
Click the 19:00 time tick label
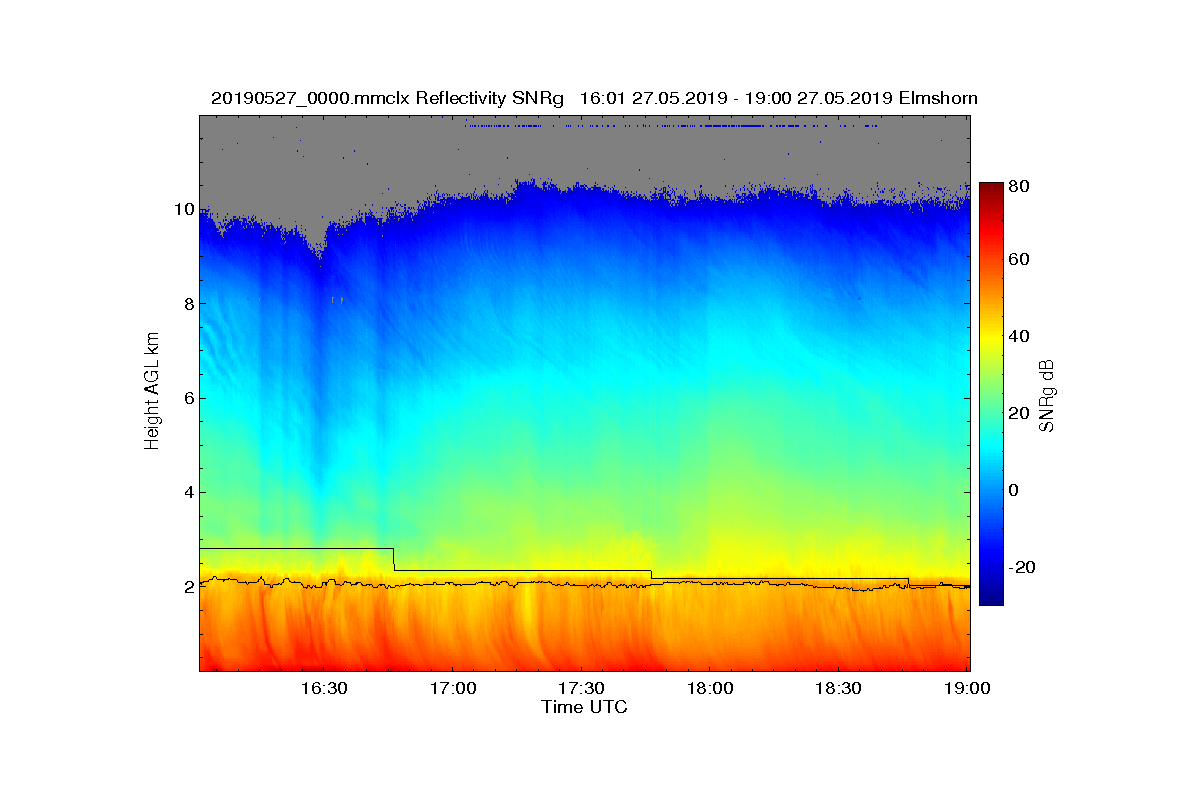point(968,689)
